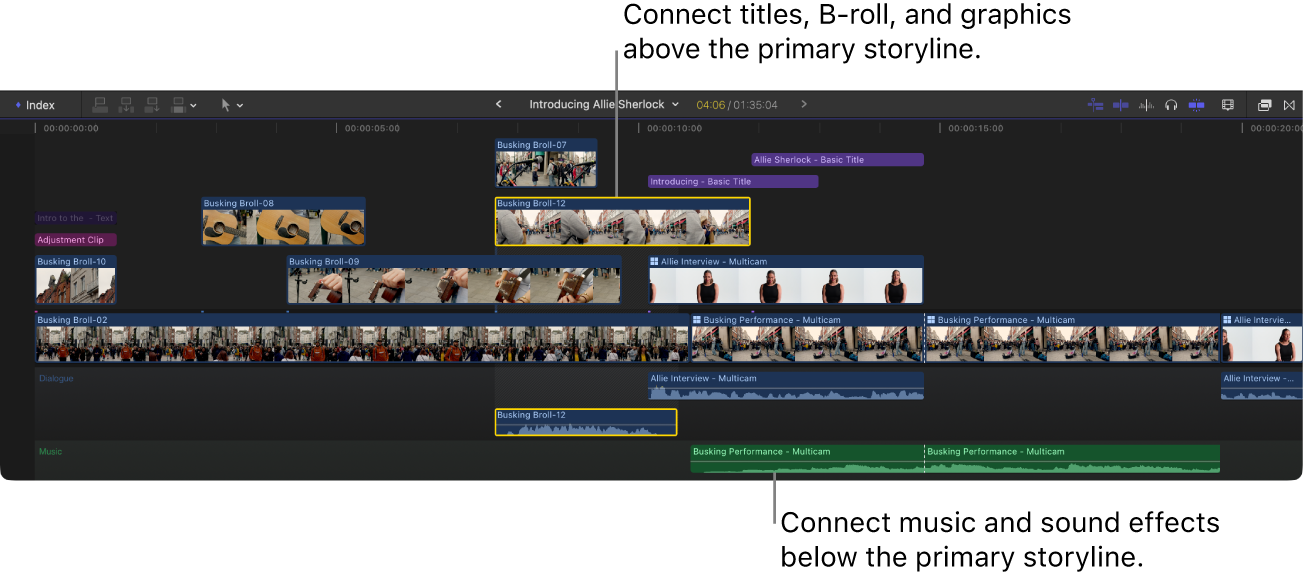Open the Transitions browser icon

[1290, 105]
